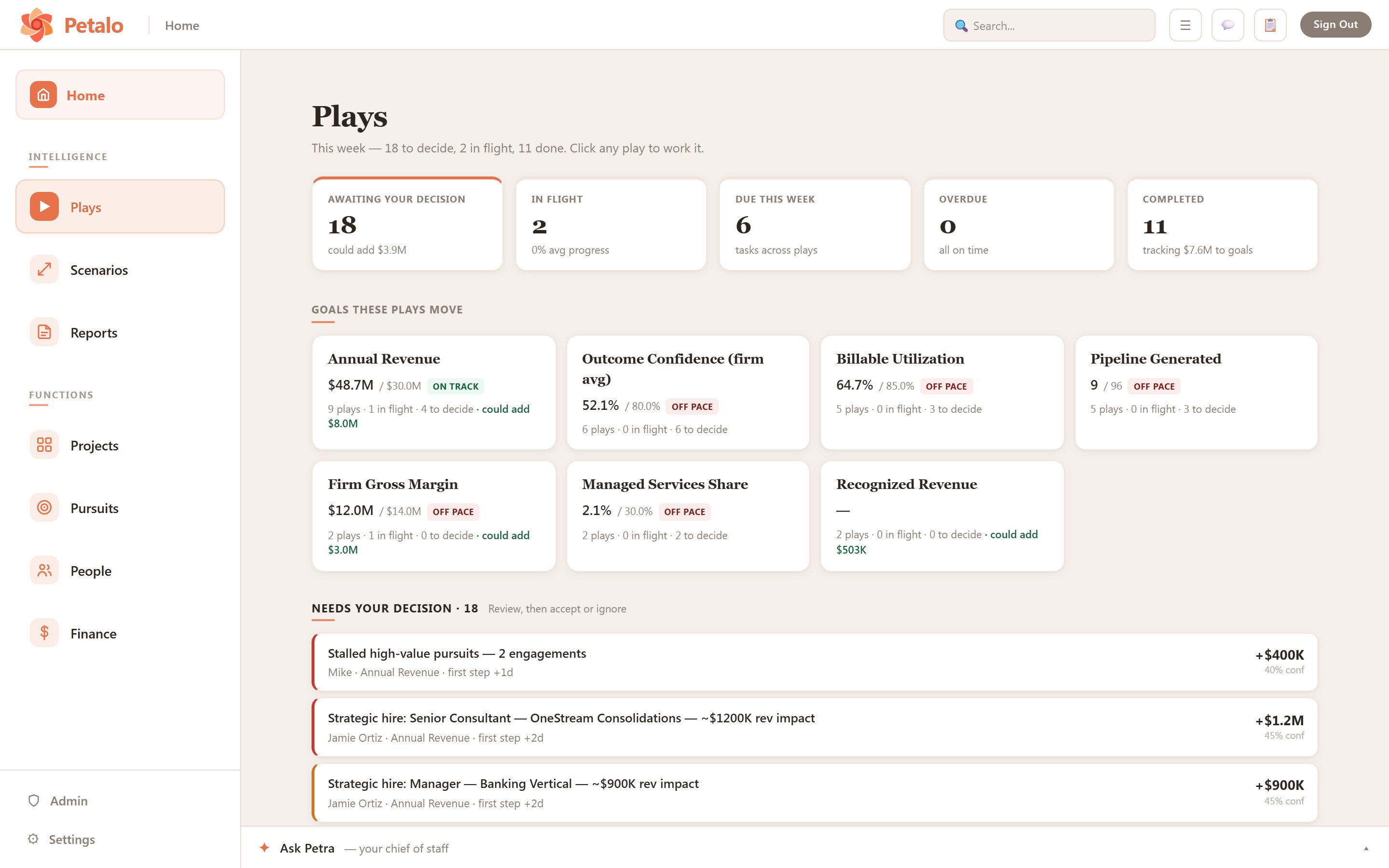The width and height of the screenshot is (1389, 868).
Task: Open Pursuits from sidebar
Action: (120, 507)
